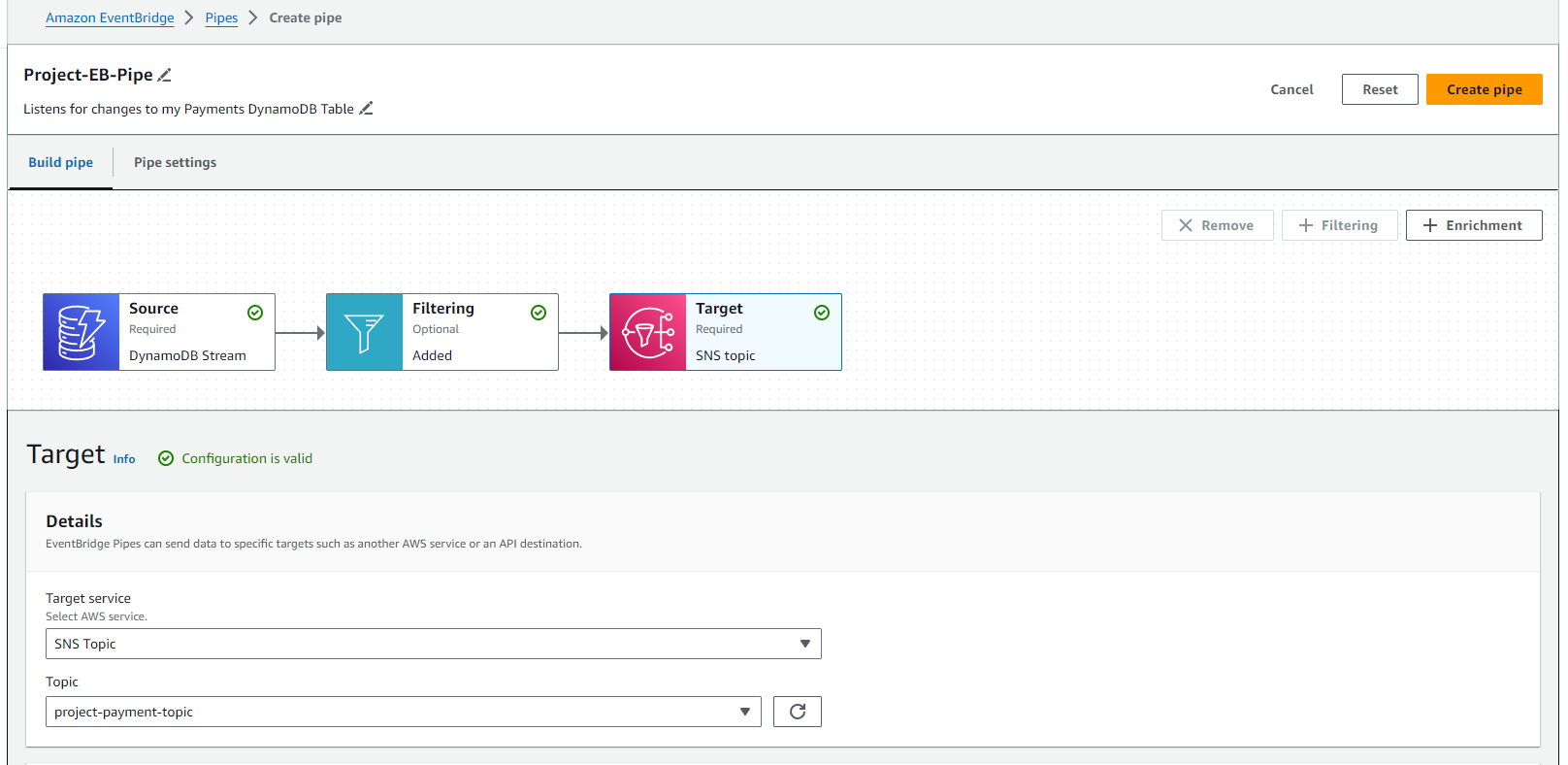
Task: Click the Cancel button
Action: pos(1291,89)
